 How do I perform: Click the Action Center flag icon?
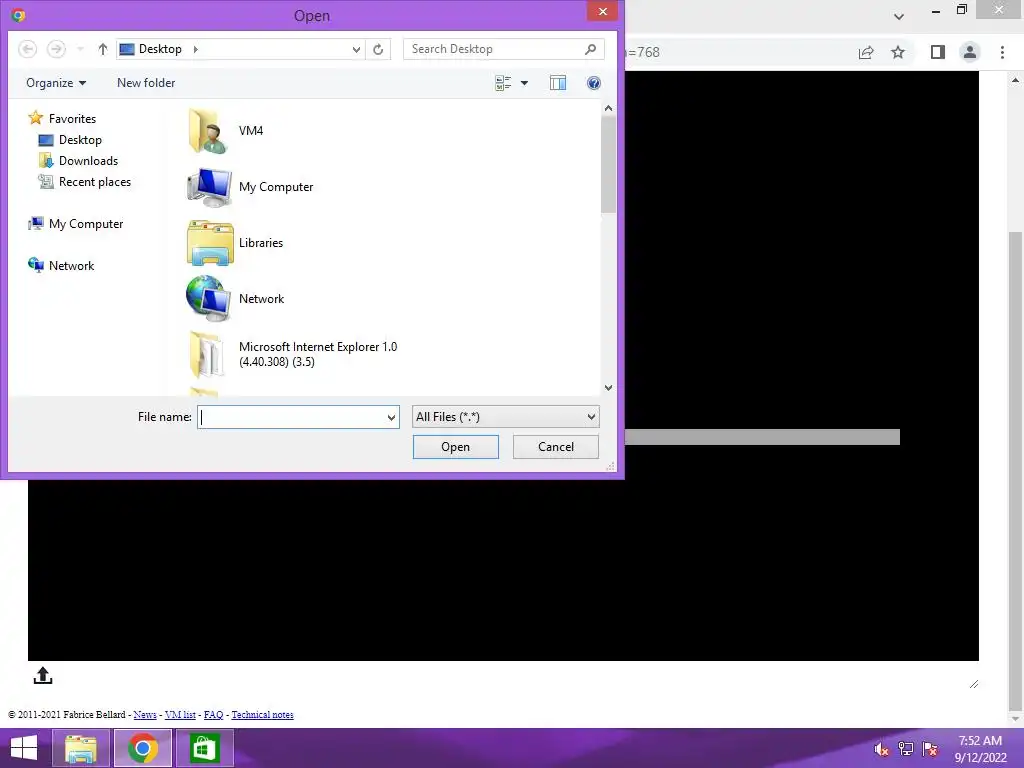(930, 749)
